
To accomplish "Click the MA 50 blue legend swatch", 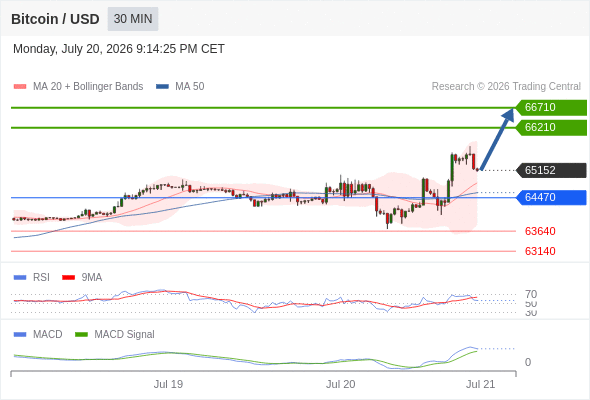I will pyautogui.click(x=163, y=87).
